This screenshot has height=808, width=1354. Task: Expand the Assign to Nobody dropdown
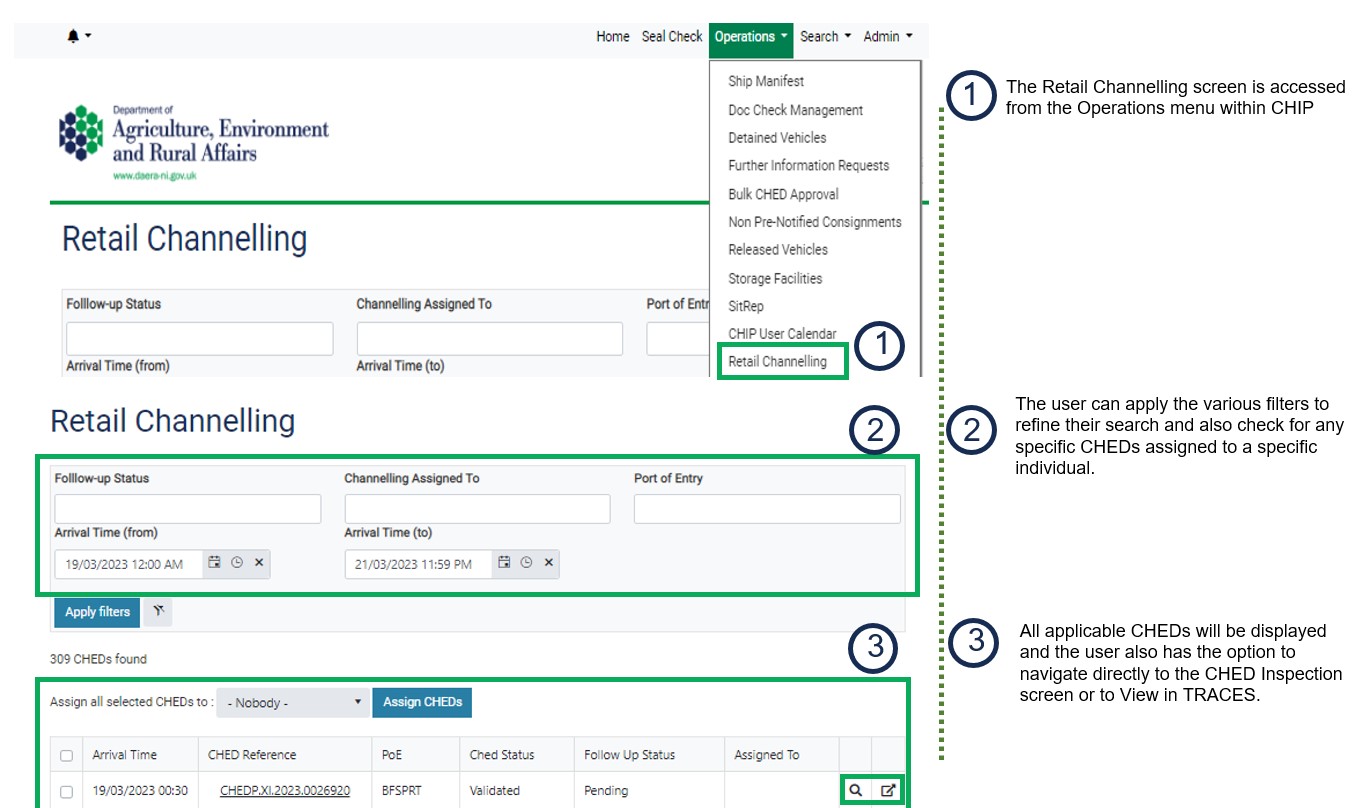click(292, 703)
